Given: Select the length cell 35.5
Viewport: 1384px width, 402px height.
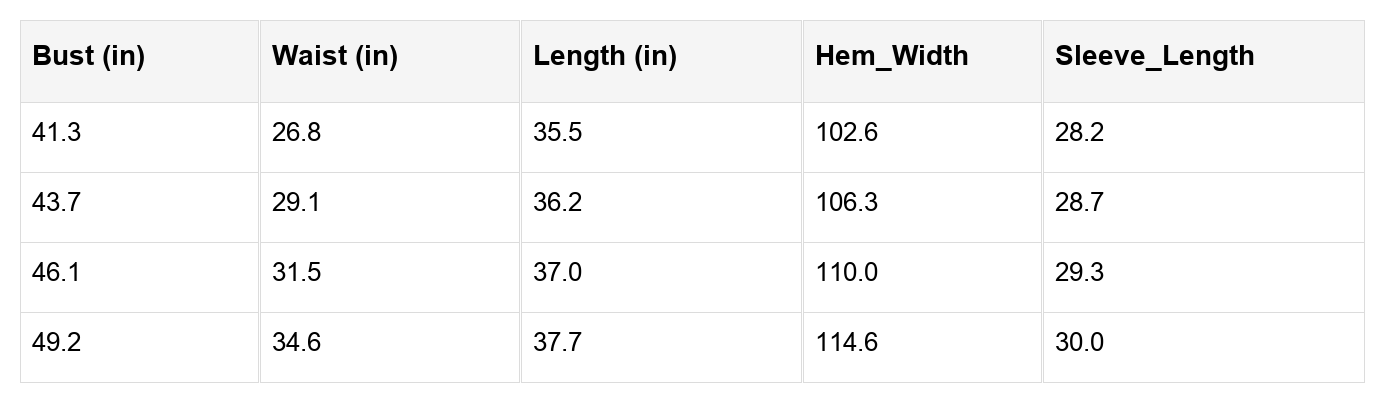Looking at the screenshot, I should tap(558, 133).
